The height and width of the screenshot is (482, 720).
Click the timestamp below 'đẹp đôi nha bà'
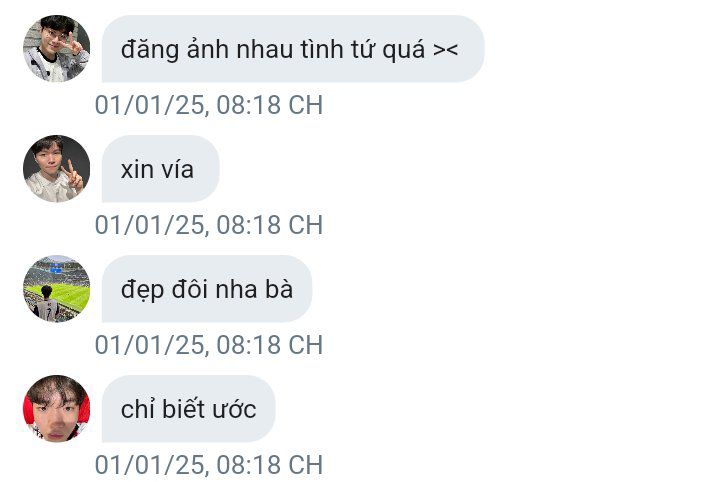(x=209, y=345)
